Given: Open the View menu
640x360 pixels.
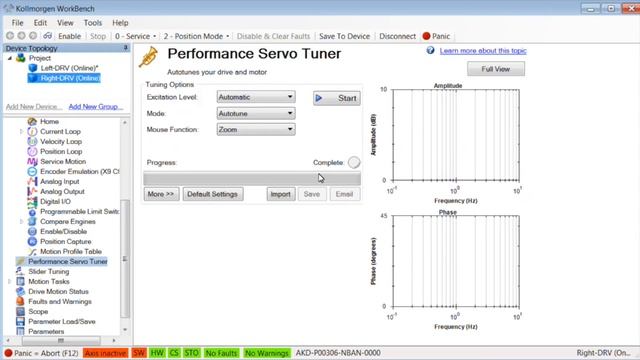Looking at the screenshot, I should point(65,23).
